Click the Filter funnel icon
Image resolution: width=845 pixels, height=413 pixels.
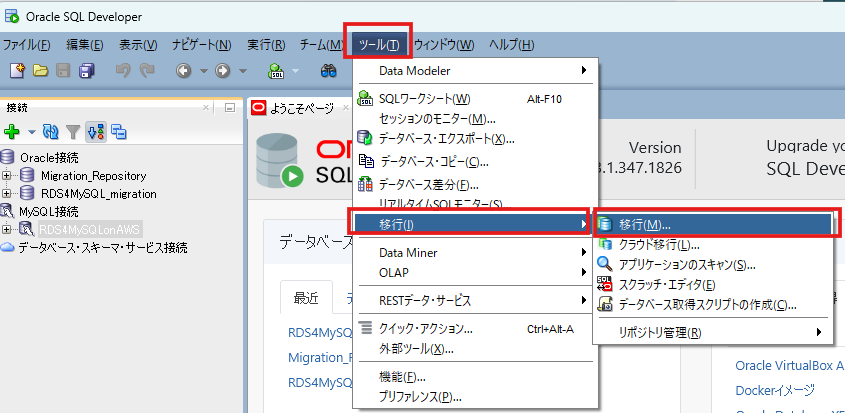point(73,132)
